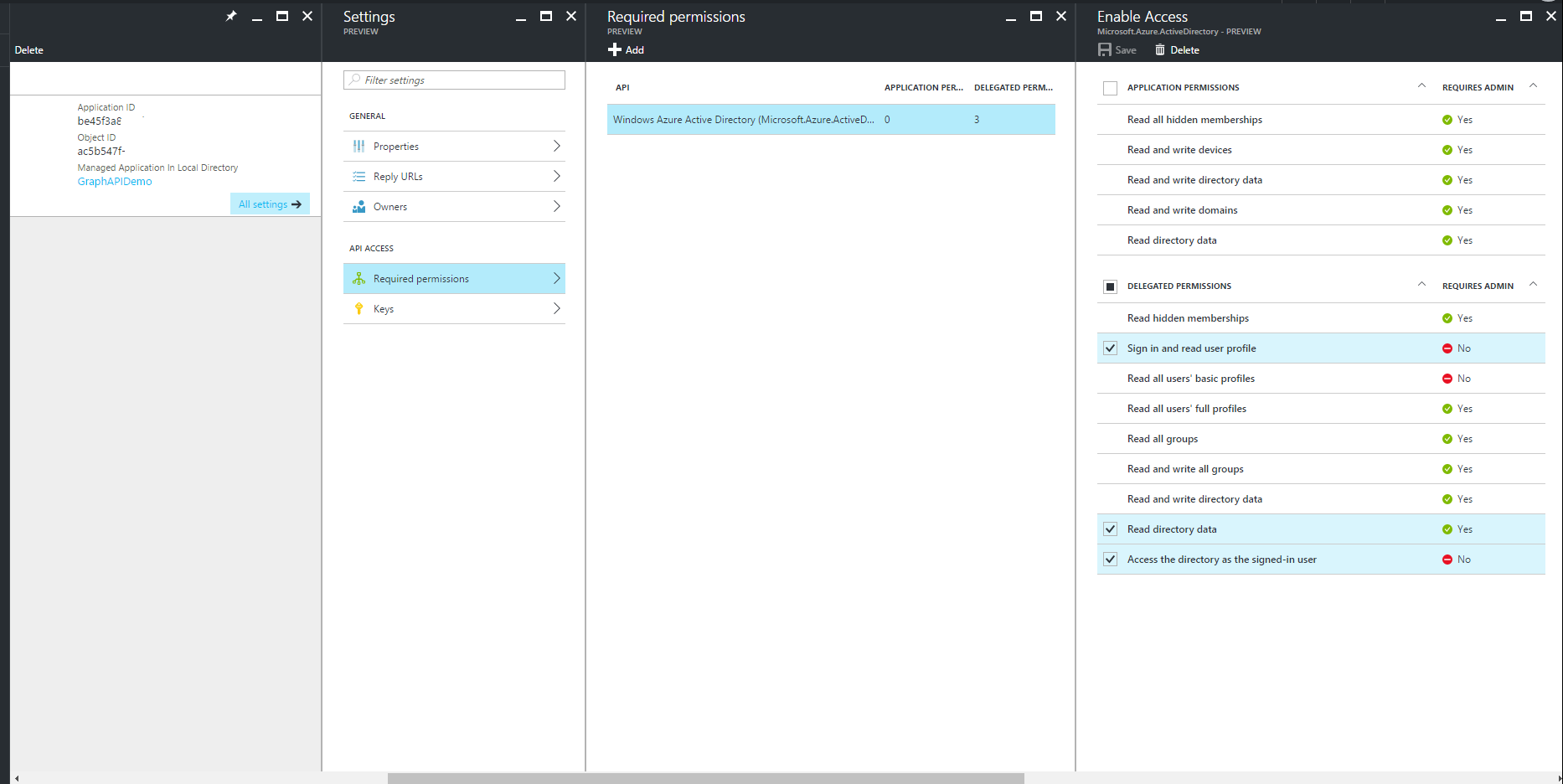Toggle the Application Permissions header checkbox
The width and height of the screenshot is (1563, 784).
click(1110, 87)
